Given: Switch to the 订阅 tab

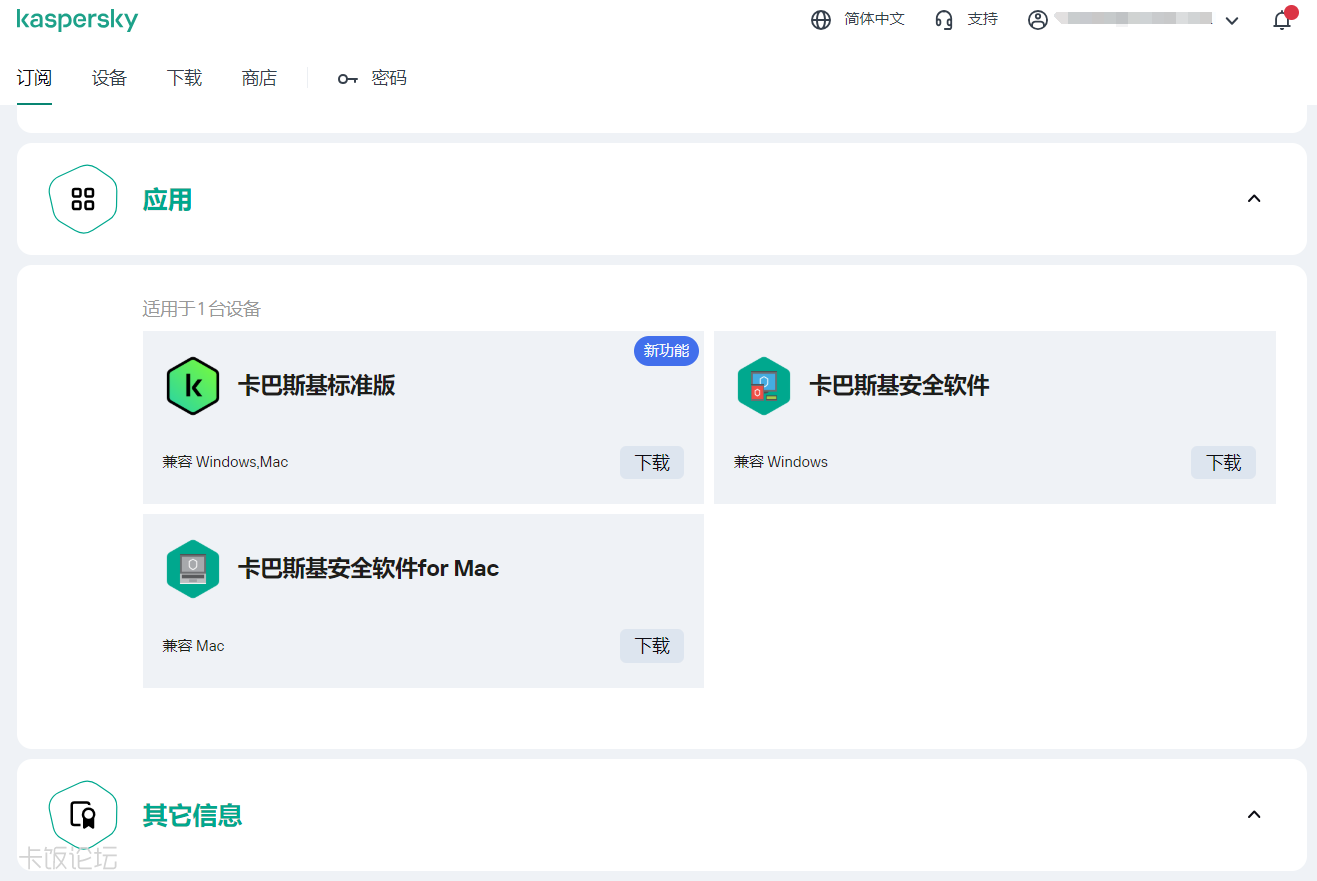Looking at the screenshot, I should [x=34, y=78].
